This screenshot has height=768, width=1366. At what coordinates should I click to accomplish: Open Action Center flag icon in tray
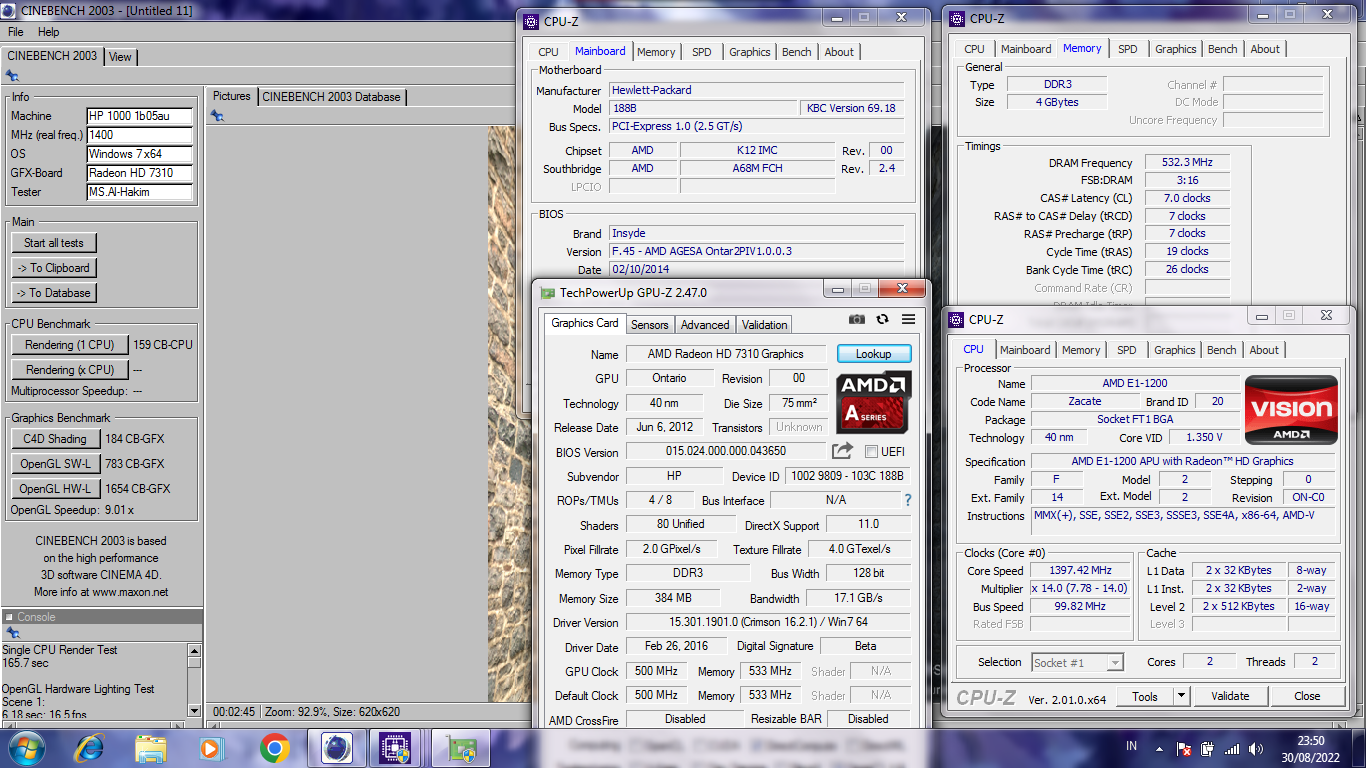point(1183,748)
